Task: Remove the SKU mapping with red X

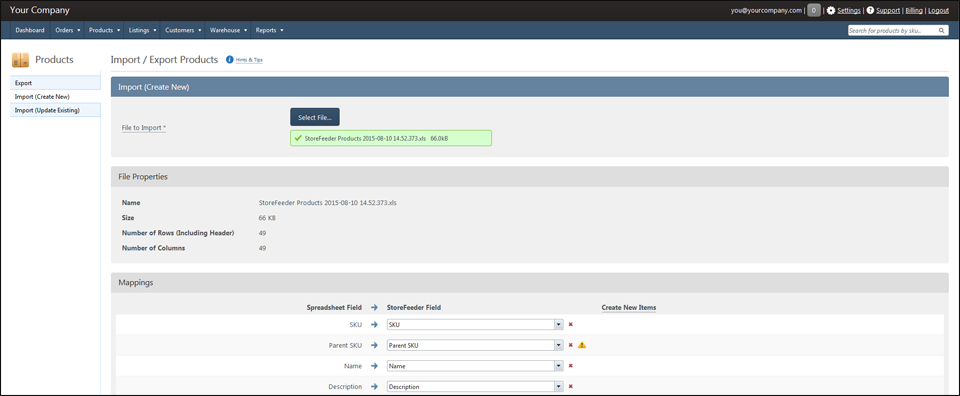Action: coord(571,324)
